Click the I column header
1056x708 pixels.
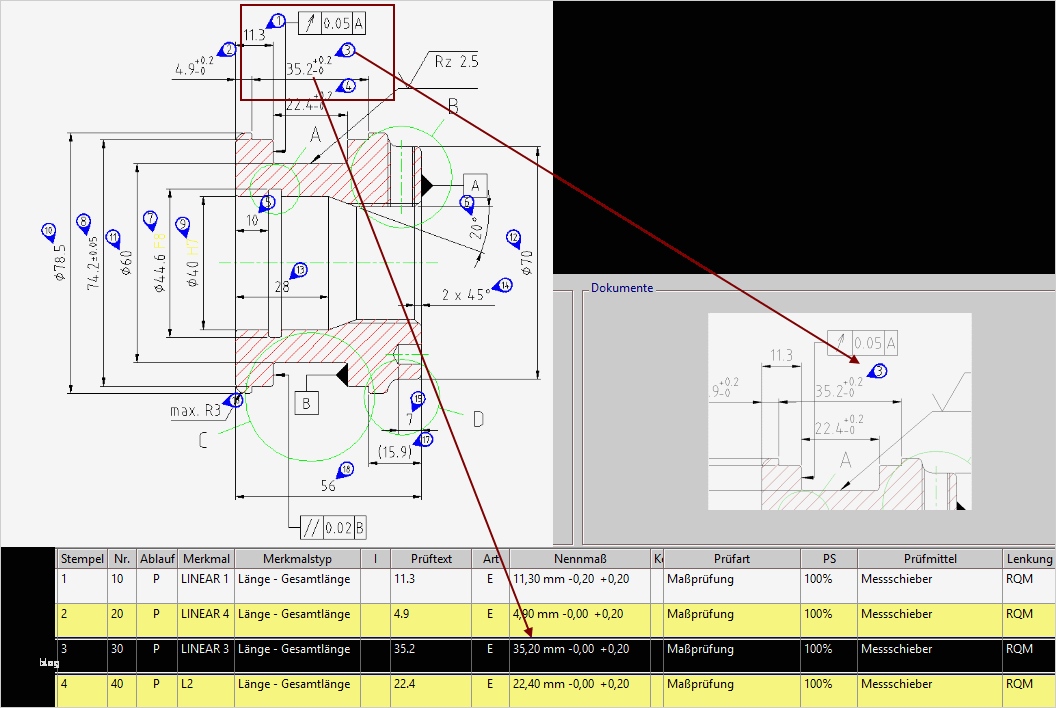375,558
